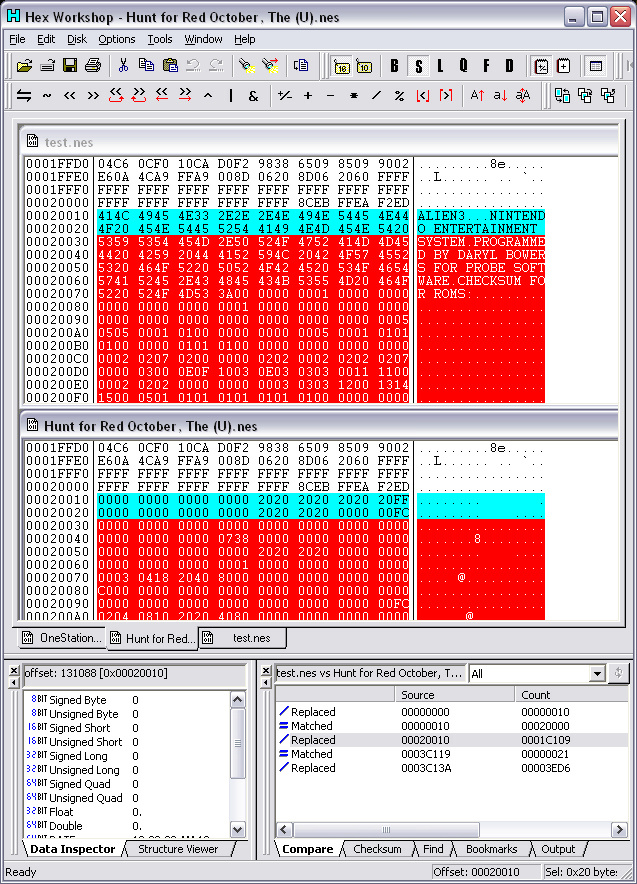Viewport: 637px width, 884px height.
Task: Click the Find flashlight icon
Action: 246,66
